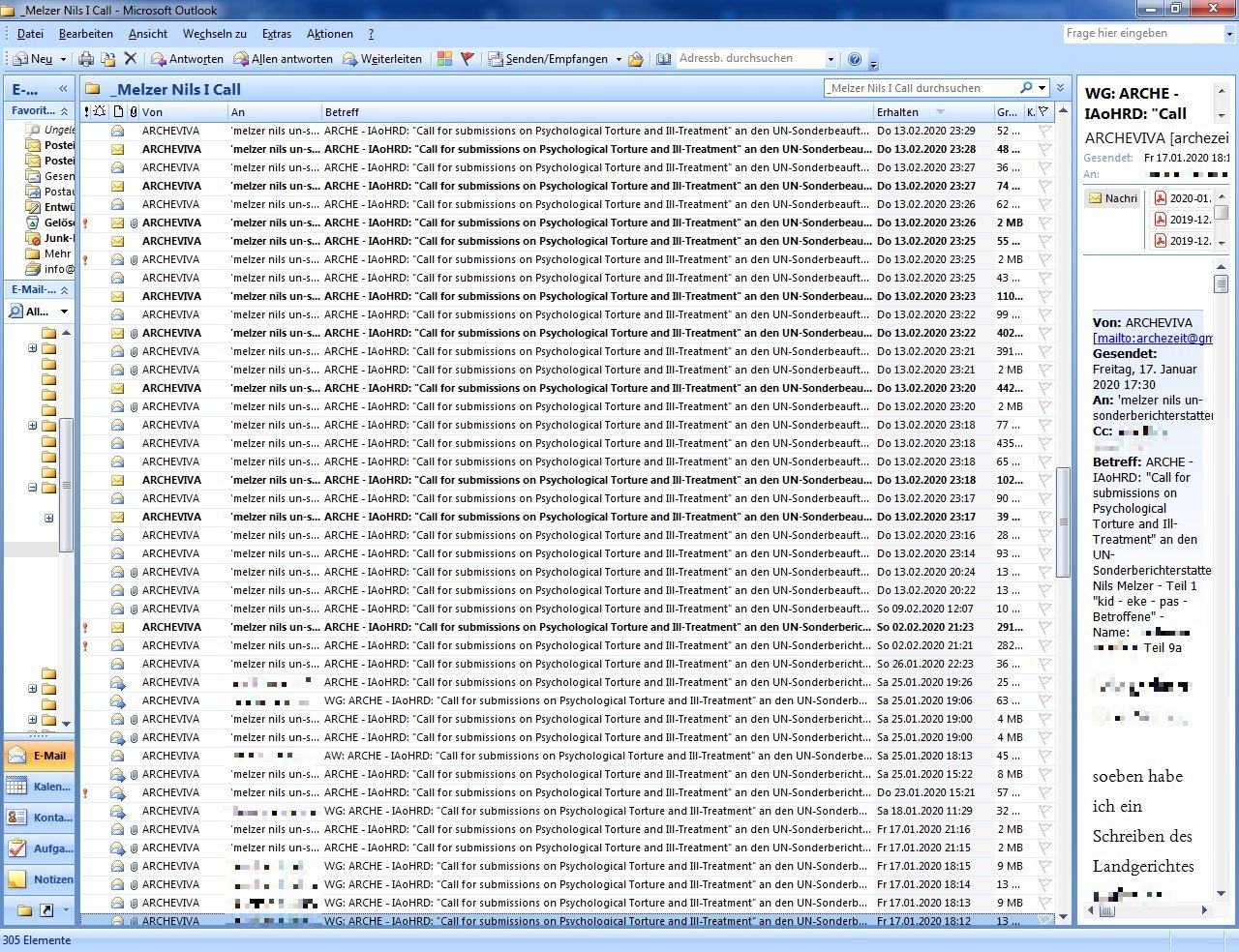1239x952 pixels.
Task: Click the folder tree vertical scrollbar thumb
Action: coord(66,485)
